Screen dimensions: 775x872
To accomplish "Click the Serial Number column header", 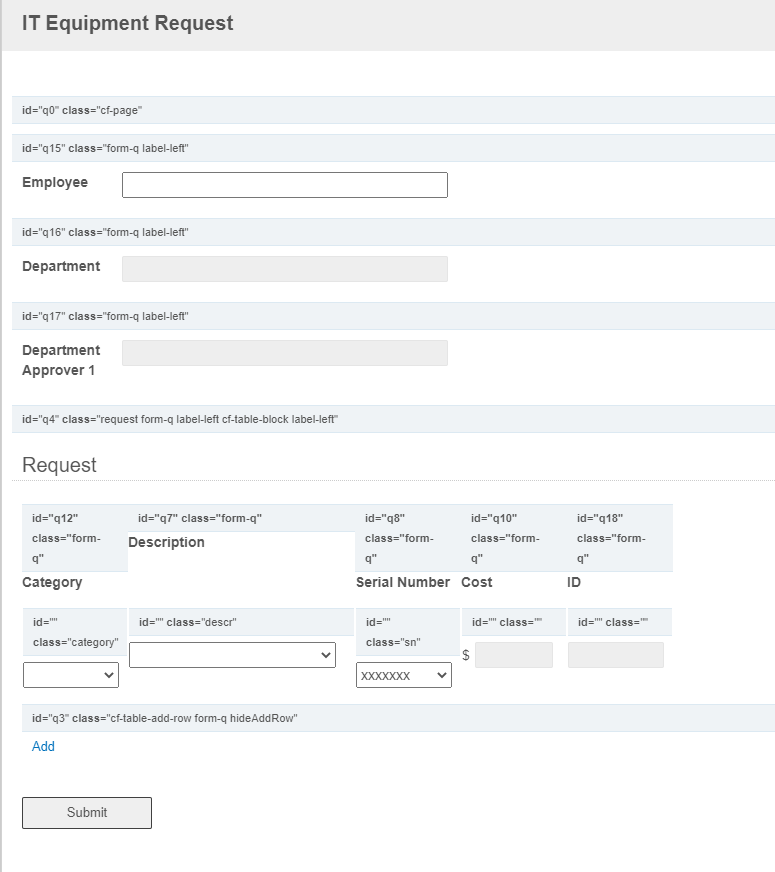I will tap(403, 582).
